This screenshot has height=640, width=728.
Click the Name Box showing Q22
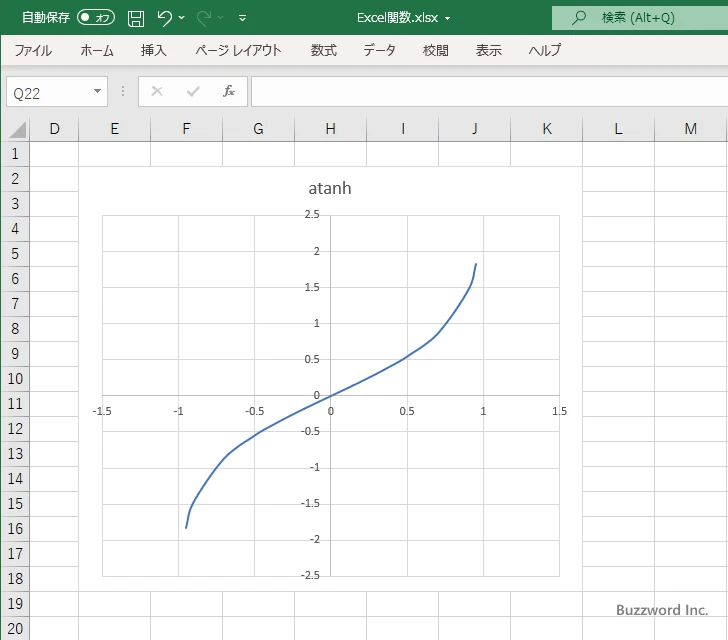(49, 92)
